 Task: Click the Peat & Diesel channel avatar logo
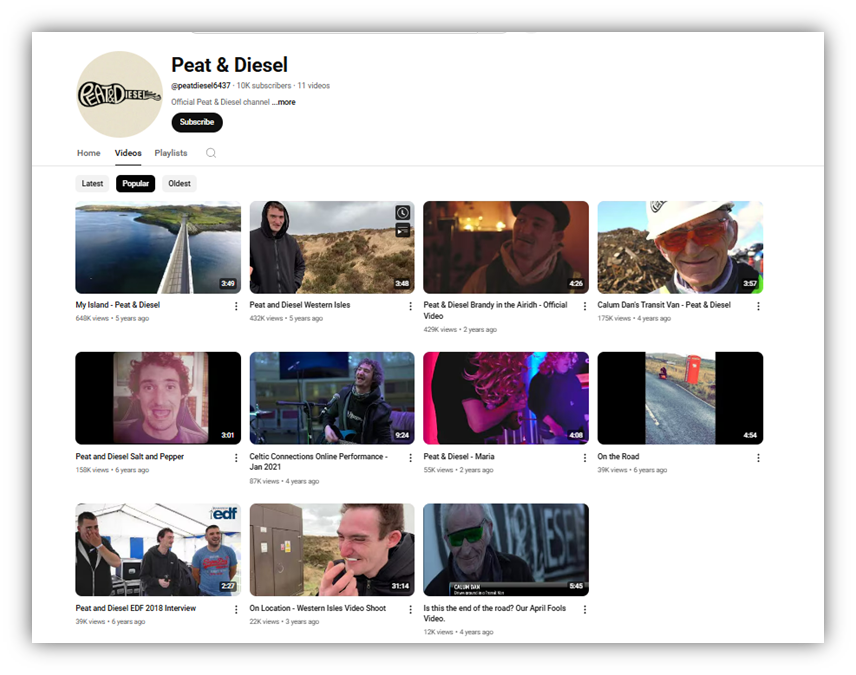point(120,94)
